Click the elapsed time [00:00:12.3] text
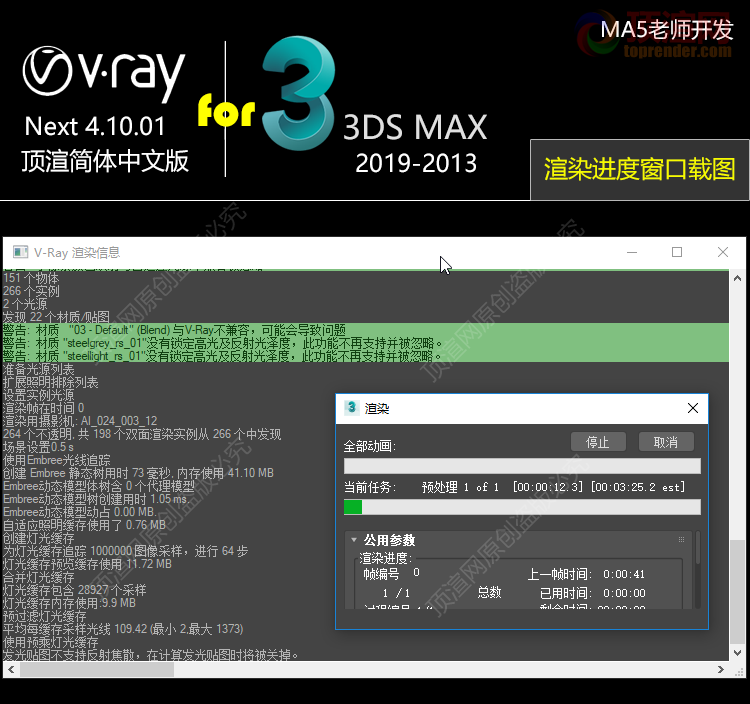Image resolution: width=750 pixels, height=704 pixels. pos(548,487)
